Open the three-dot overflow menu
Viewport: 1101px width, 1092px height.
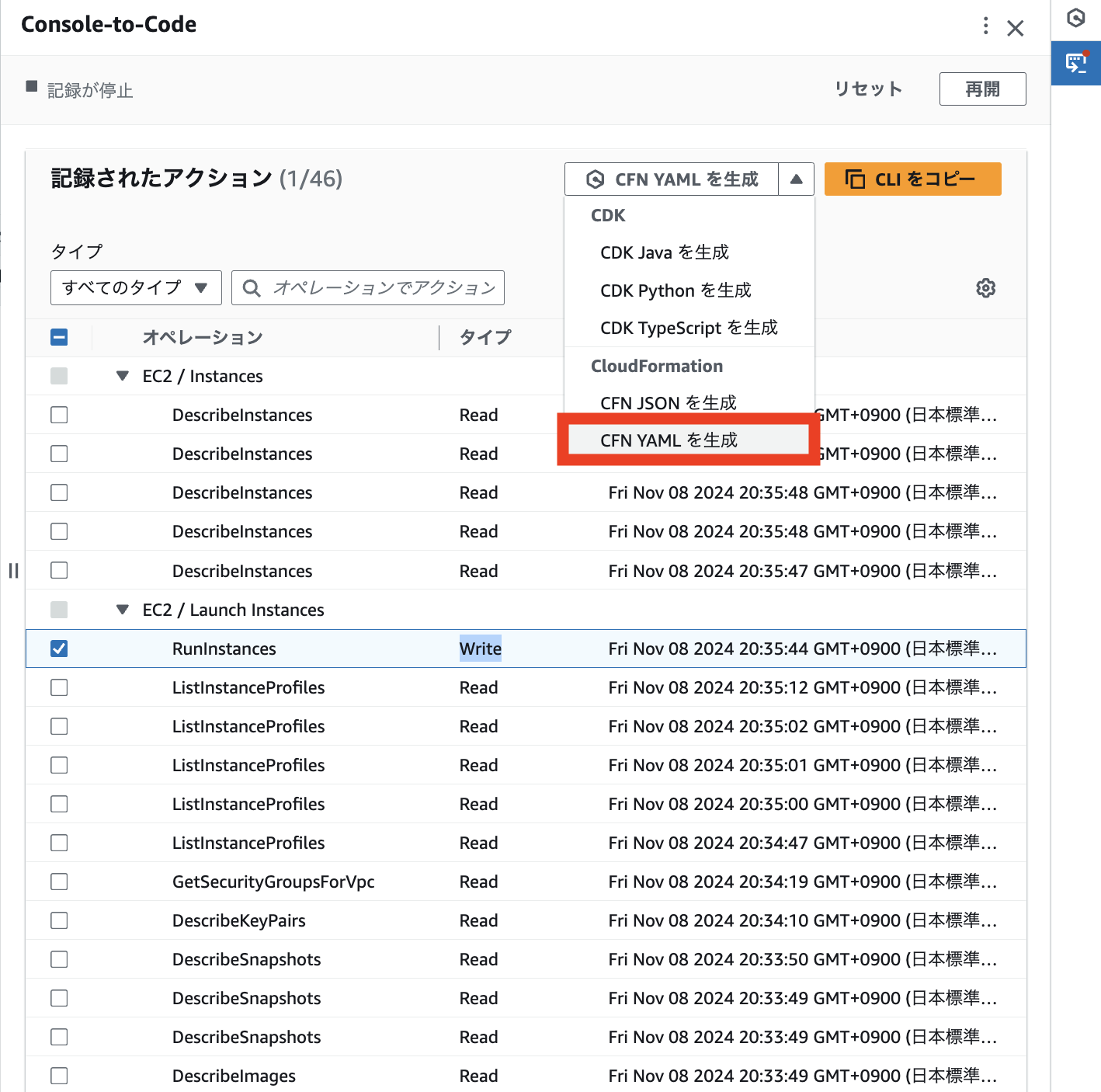pyautogui.click(x=985, y=26)
